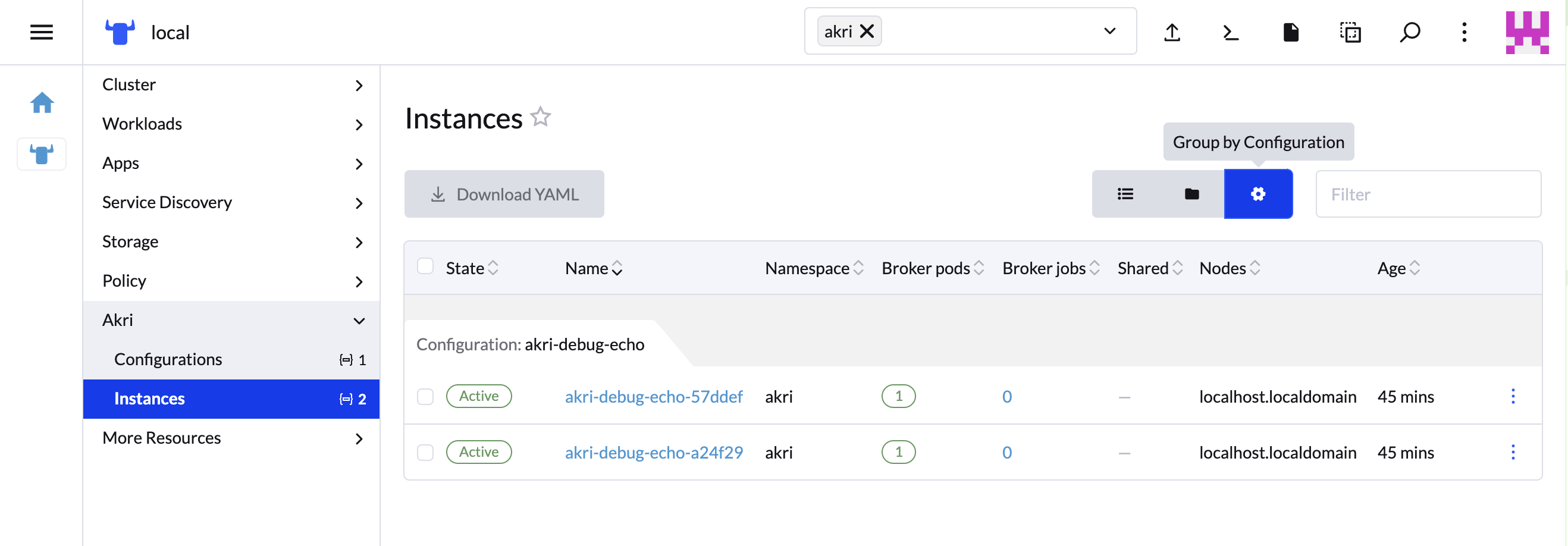Favorite the Instances page with star
Image resolution: width=1568 pixels, height=546 pixels.
tap(541, 117)
